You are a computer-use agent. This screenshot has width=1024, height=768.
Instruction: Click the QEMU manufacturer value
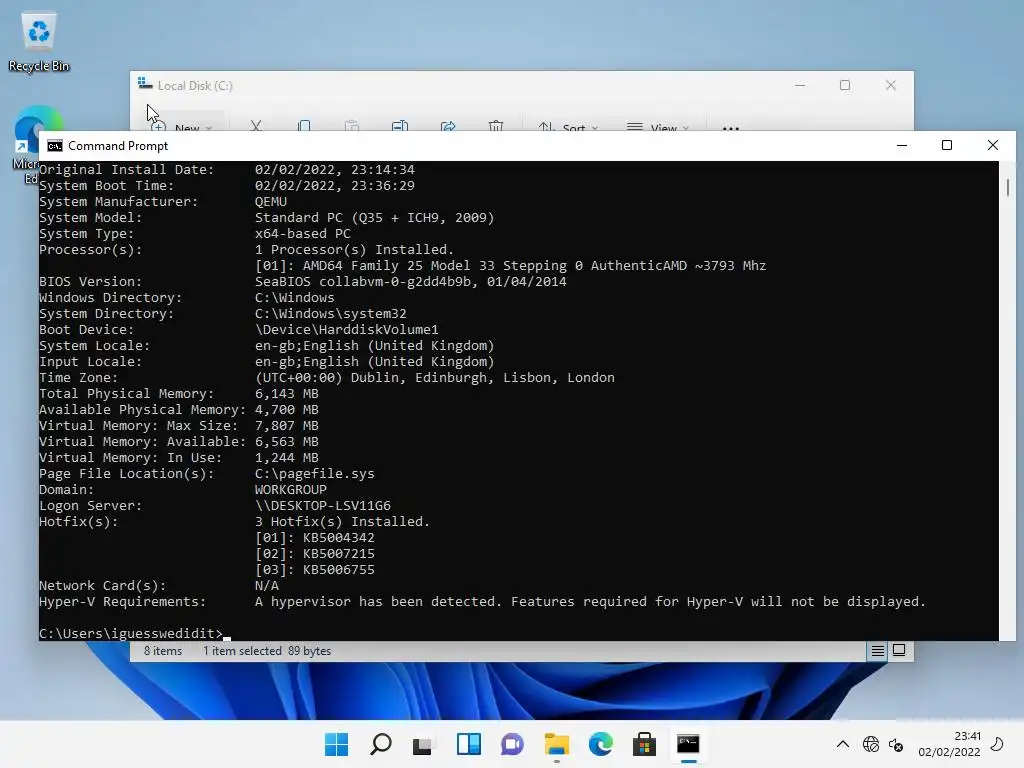point(270,202)
